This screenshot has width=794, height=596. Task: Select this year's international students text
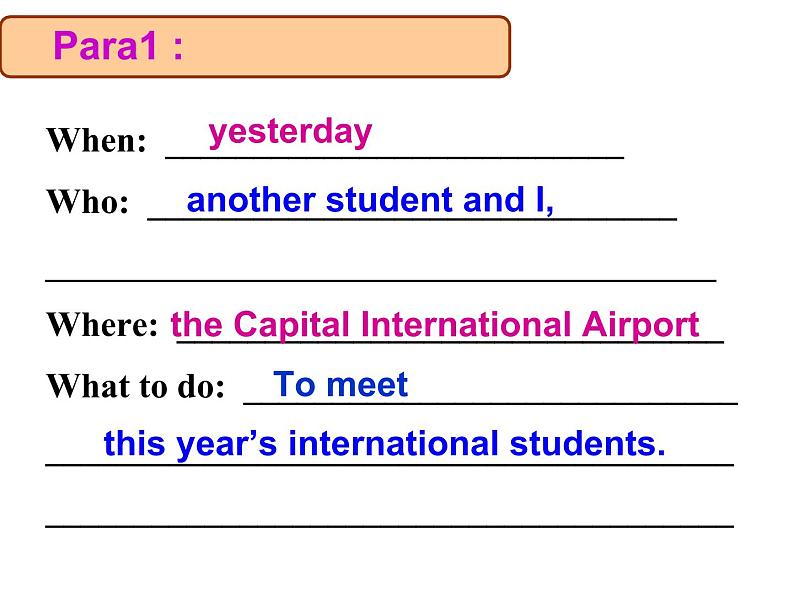click(384, 444)
